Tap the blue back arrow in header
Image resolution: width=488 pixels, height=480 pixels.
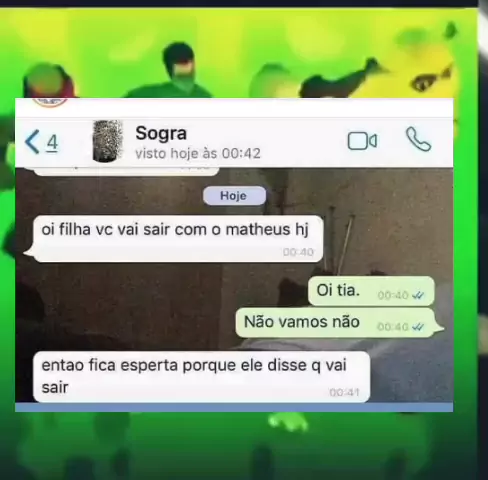(32, 142)
